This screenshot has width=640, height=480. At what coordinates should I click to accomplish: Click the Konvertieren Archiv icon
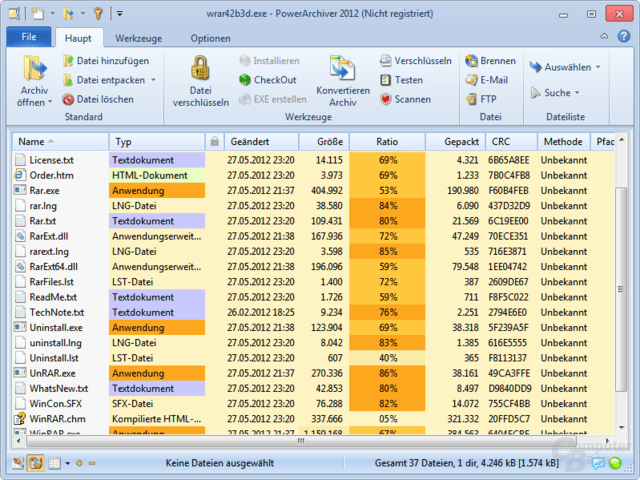pos(342,68)
